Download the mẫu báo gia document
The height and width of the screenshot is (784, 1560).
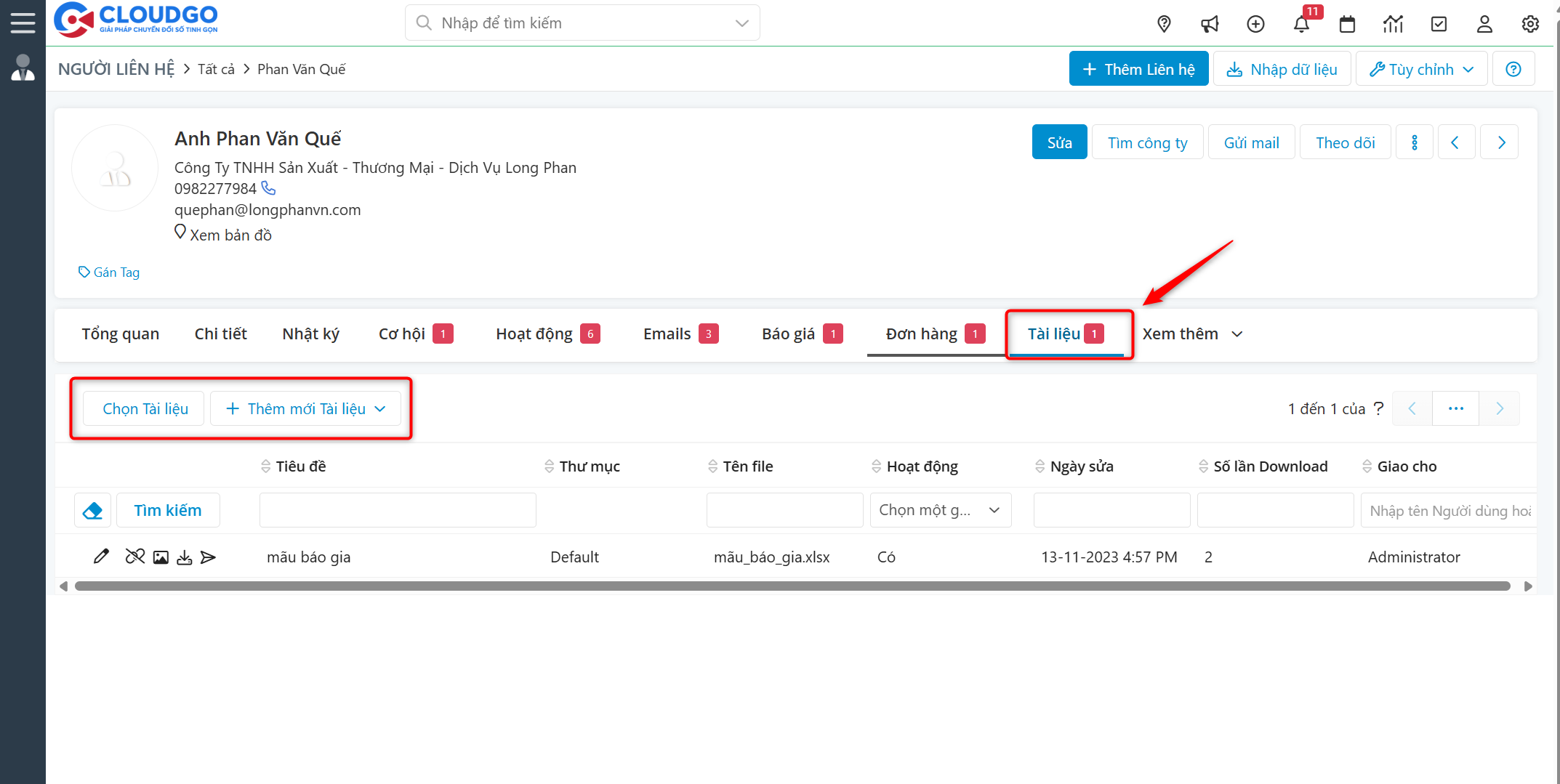coord(185,557)
